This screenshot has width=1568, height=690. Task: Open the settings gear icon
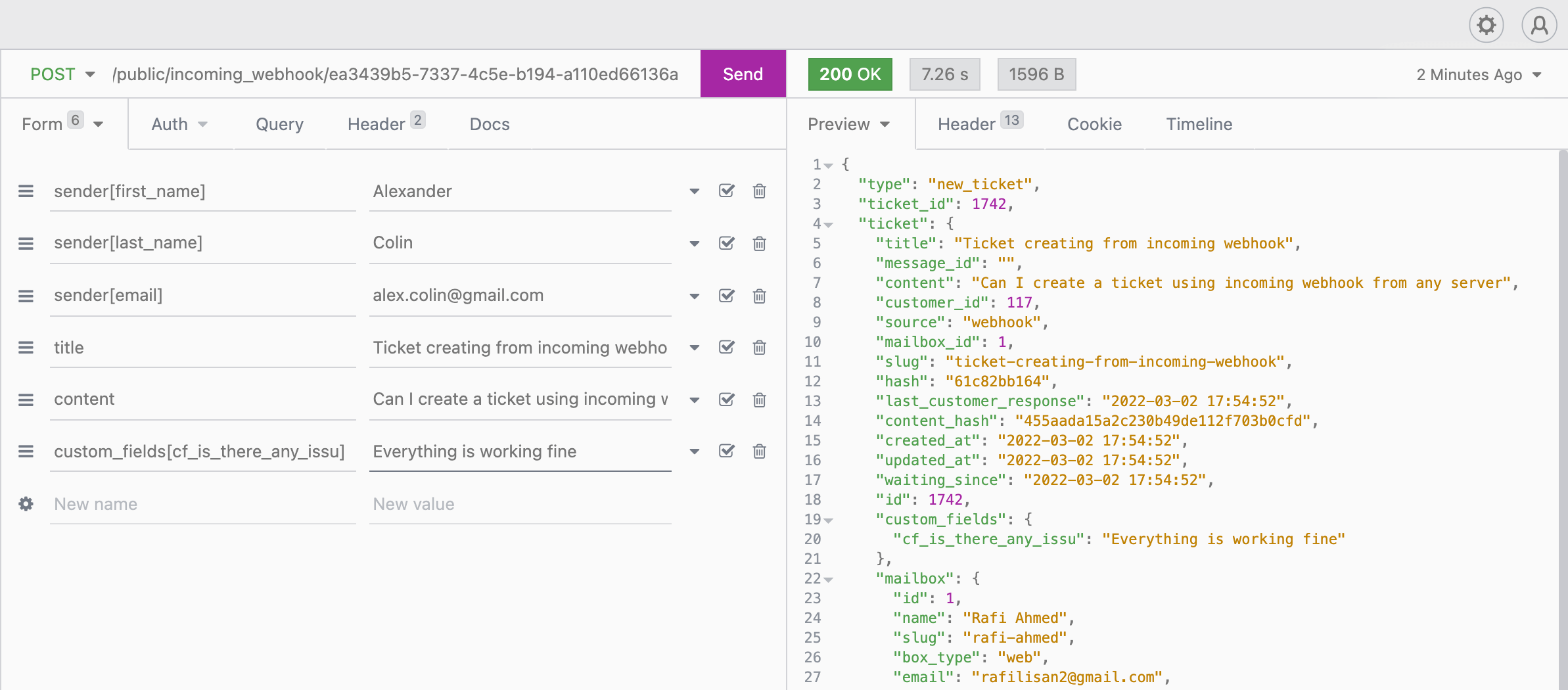coord(1486,26)
